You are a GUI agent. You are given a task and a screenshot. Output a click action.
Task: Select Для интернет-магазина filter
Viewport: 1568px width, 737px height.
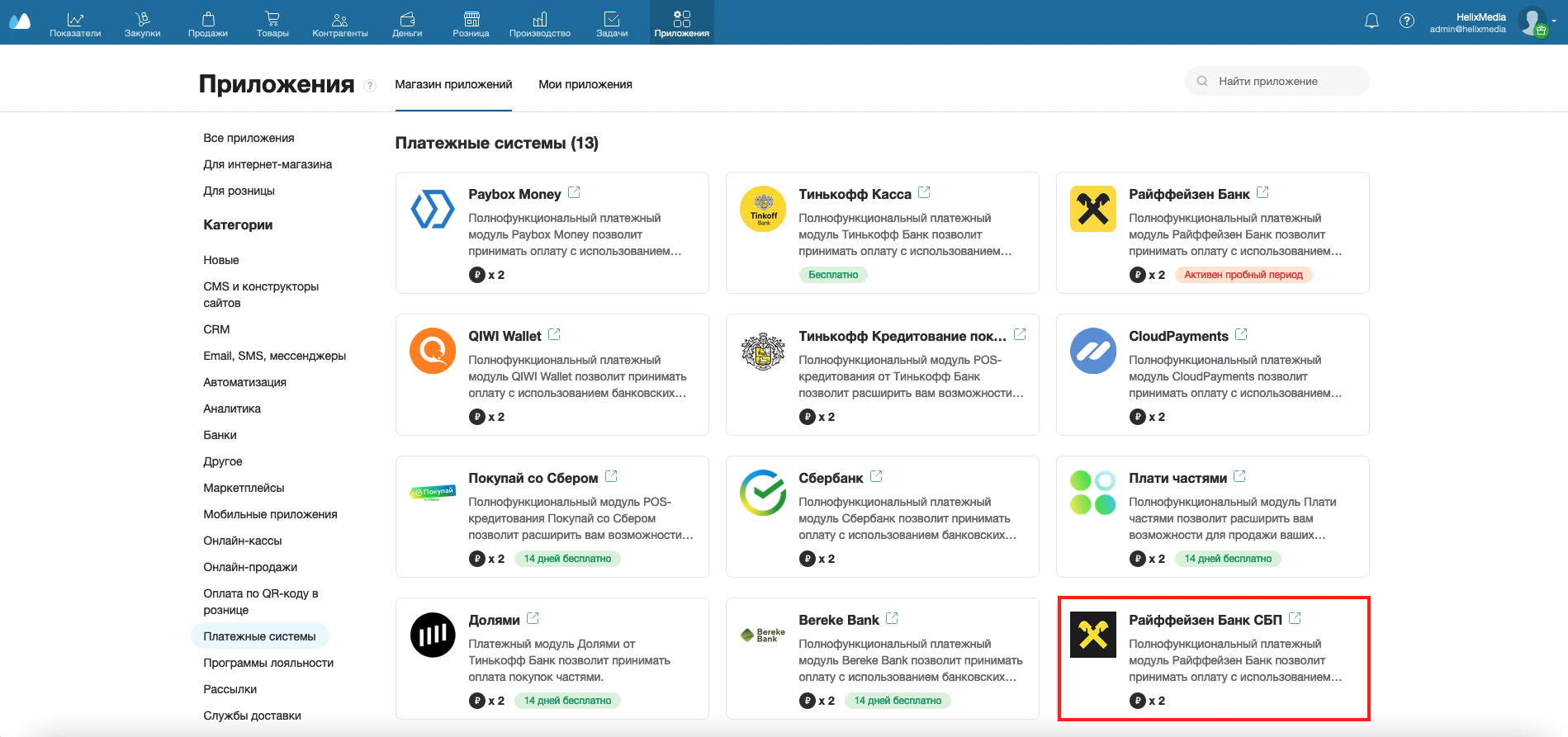click(x=268, y=164)
